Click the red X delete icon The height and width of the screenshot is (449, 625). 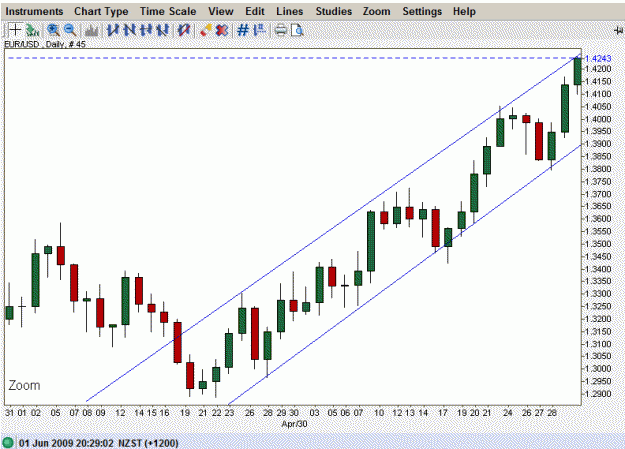222,30
